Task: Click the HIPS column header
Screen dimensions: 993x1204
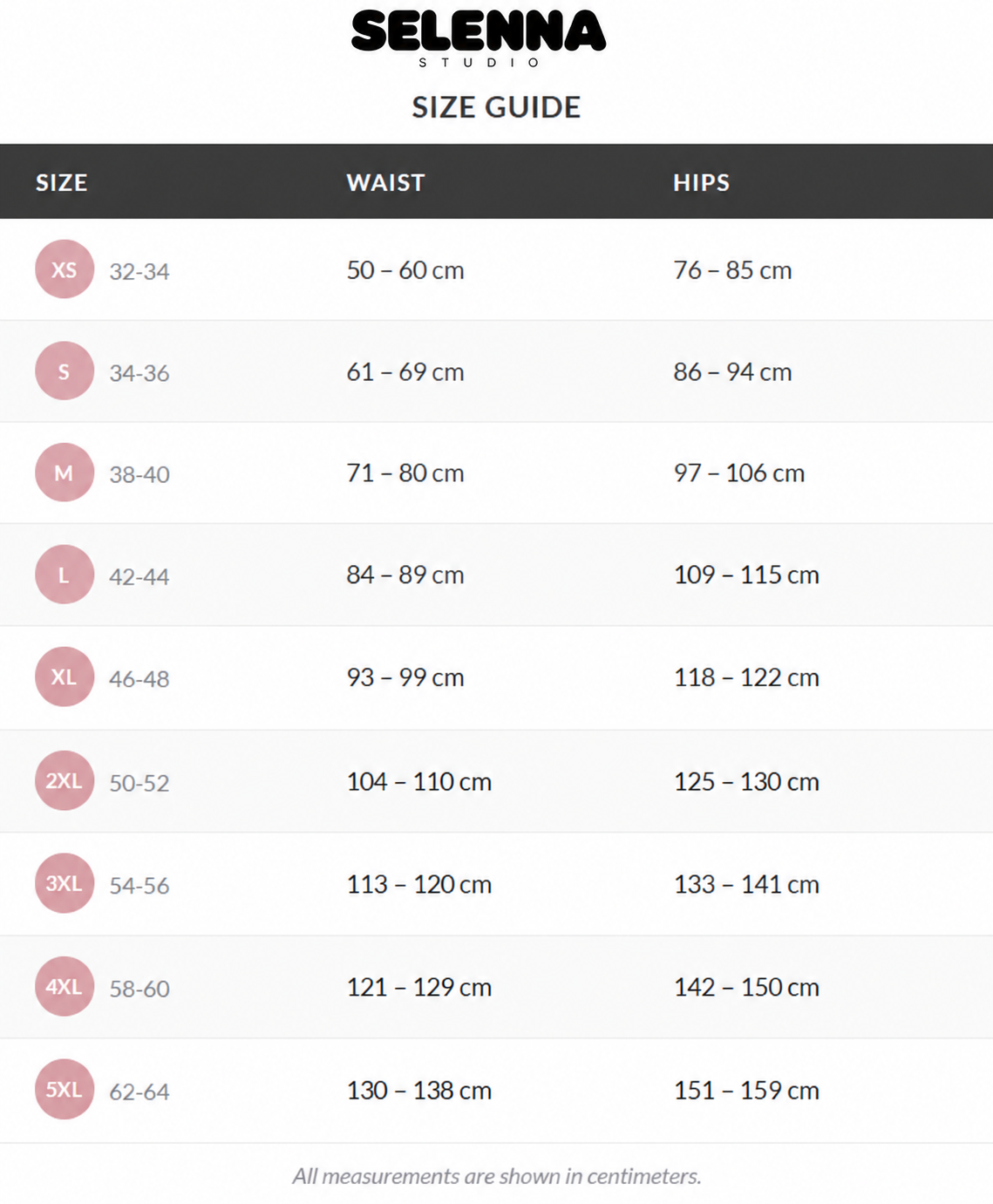Action: click(701, 182)
